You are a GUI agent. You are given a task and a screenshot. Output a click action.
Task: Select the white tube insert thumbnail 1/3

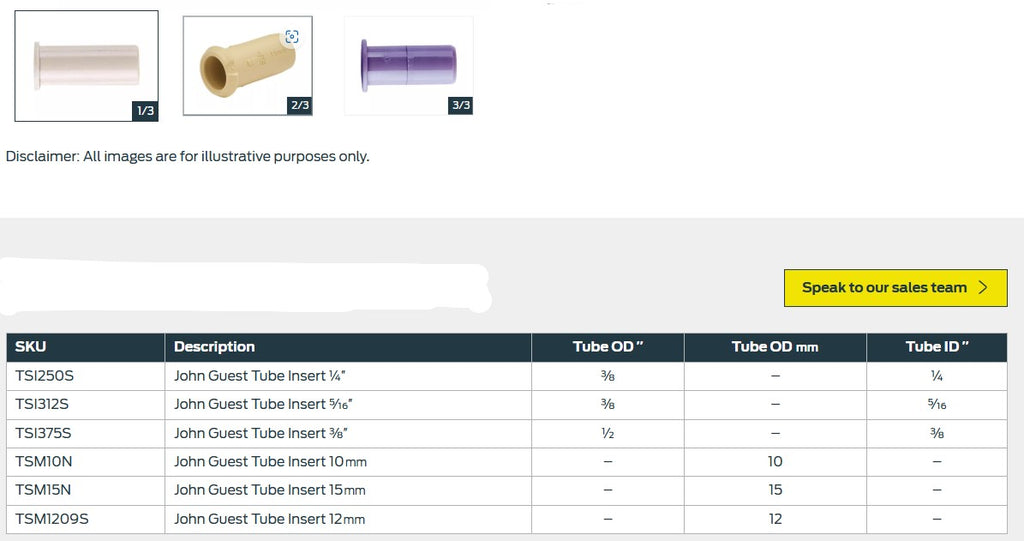tap(86, 65)
